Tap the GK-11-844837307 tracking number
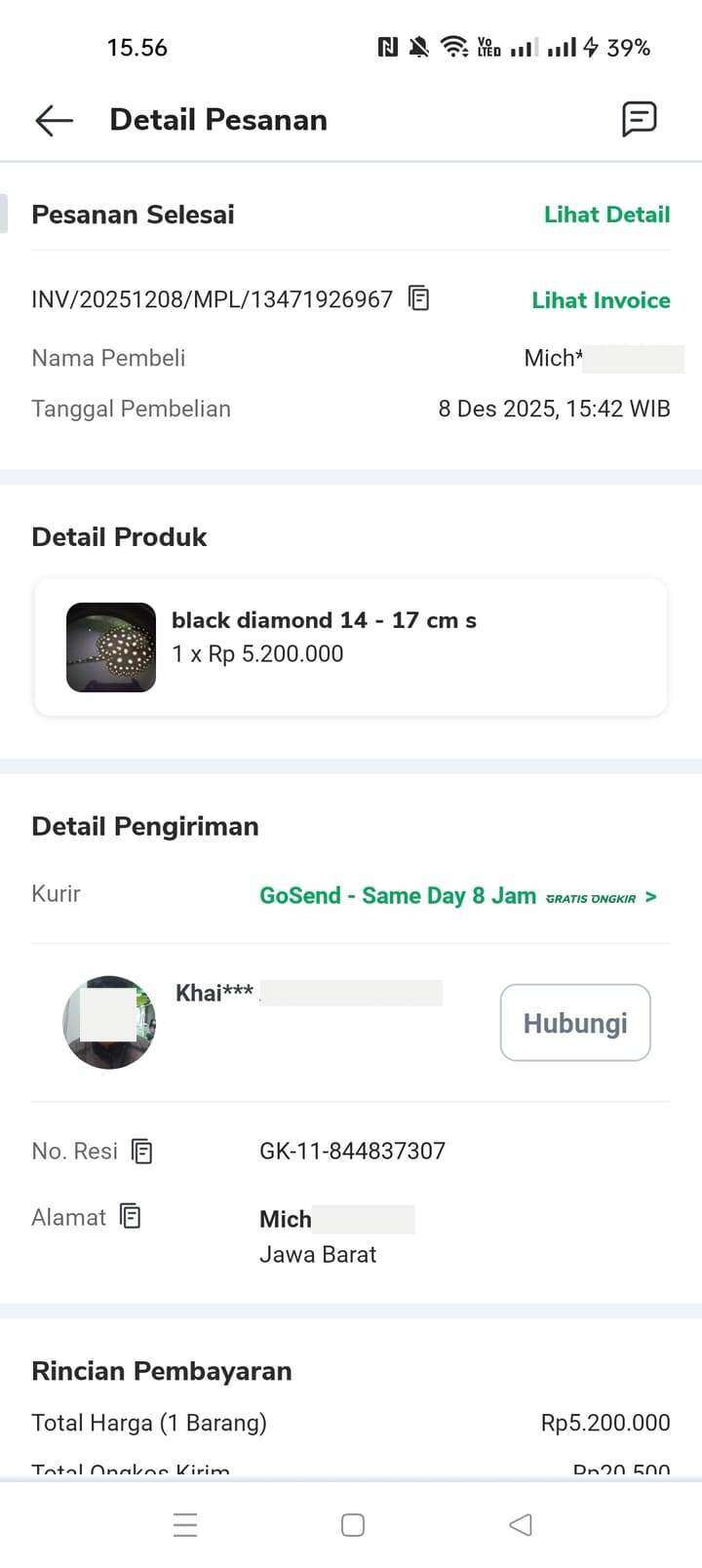This screenshot has height=1568, width=702. click(352, 1152)
